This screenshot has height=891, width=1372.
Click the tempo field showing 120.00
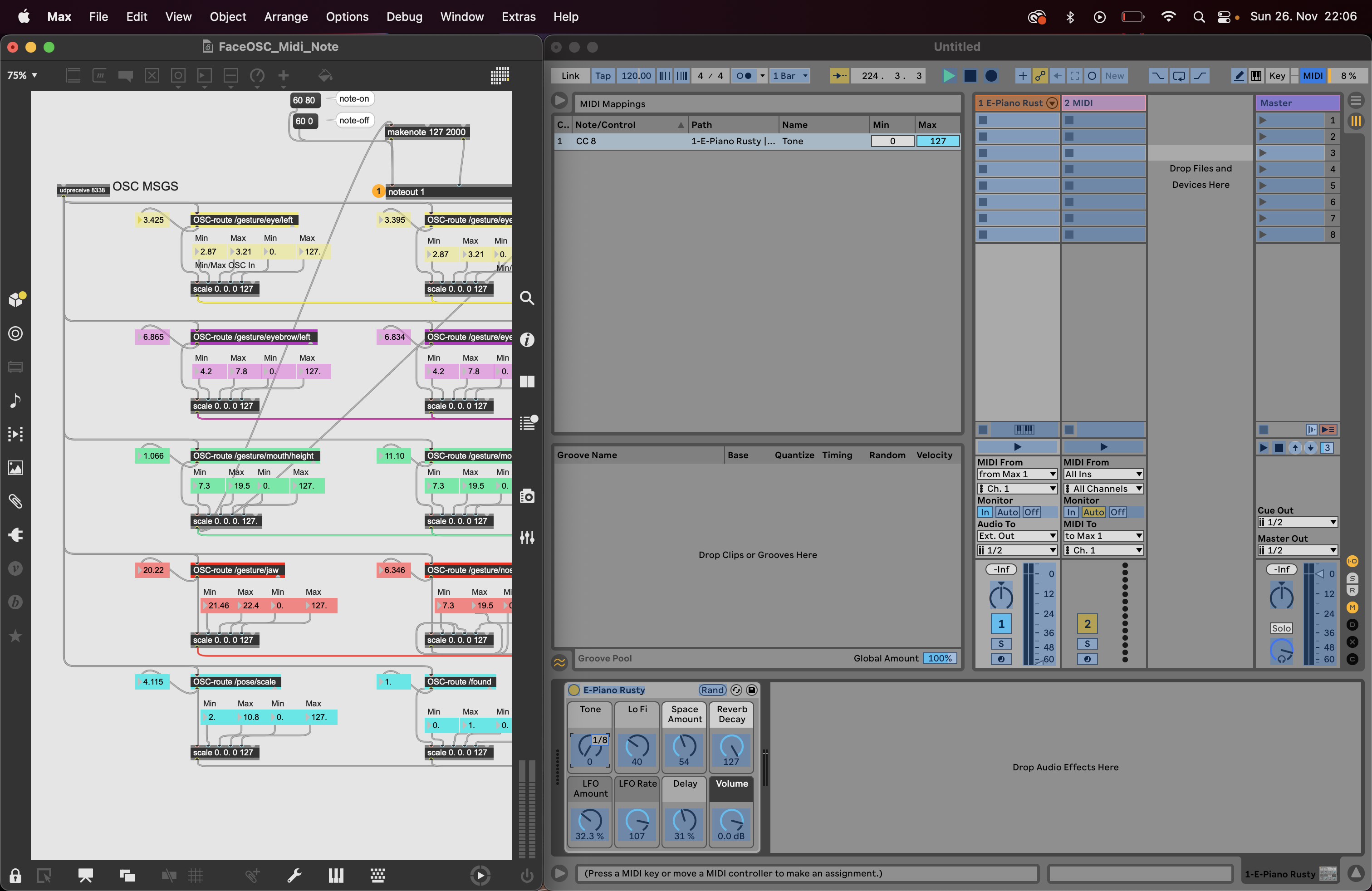(x=635, y=75)
